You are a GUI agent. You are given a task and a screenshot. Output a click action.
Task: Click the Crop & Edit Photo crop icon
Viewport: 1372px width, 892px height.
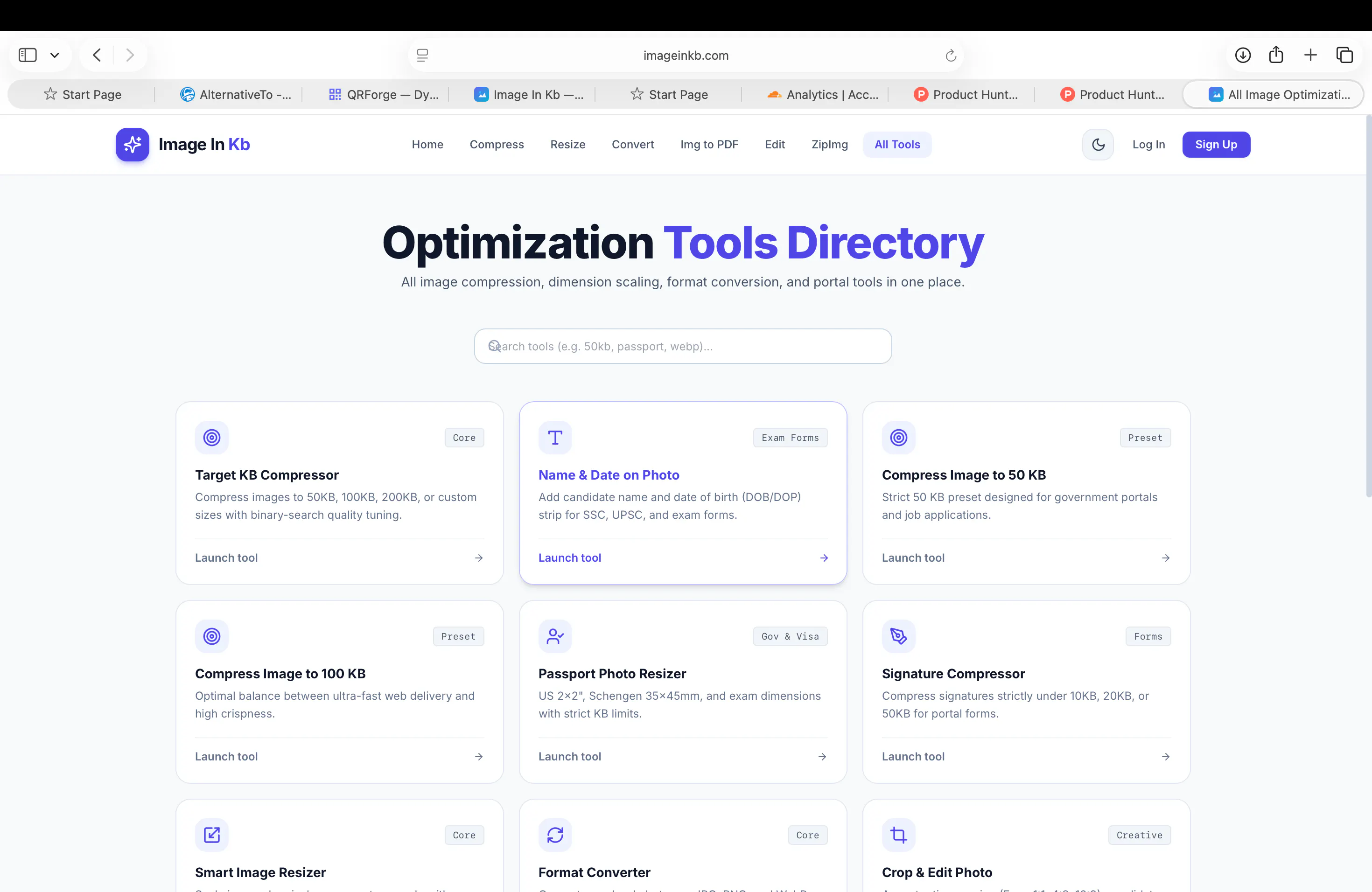click(x=899, y=836)
